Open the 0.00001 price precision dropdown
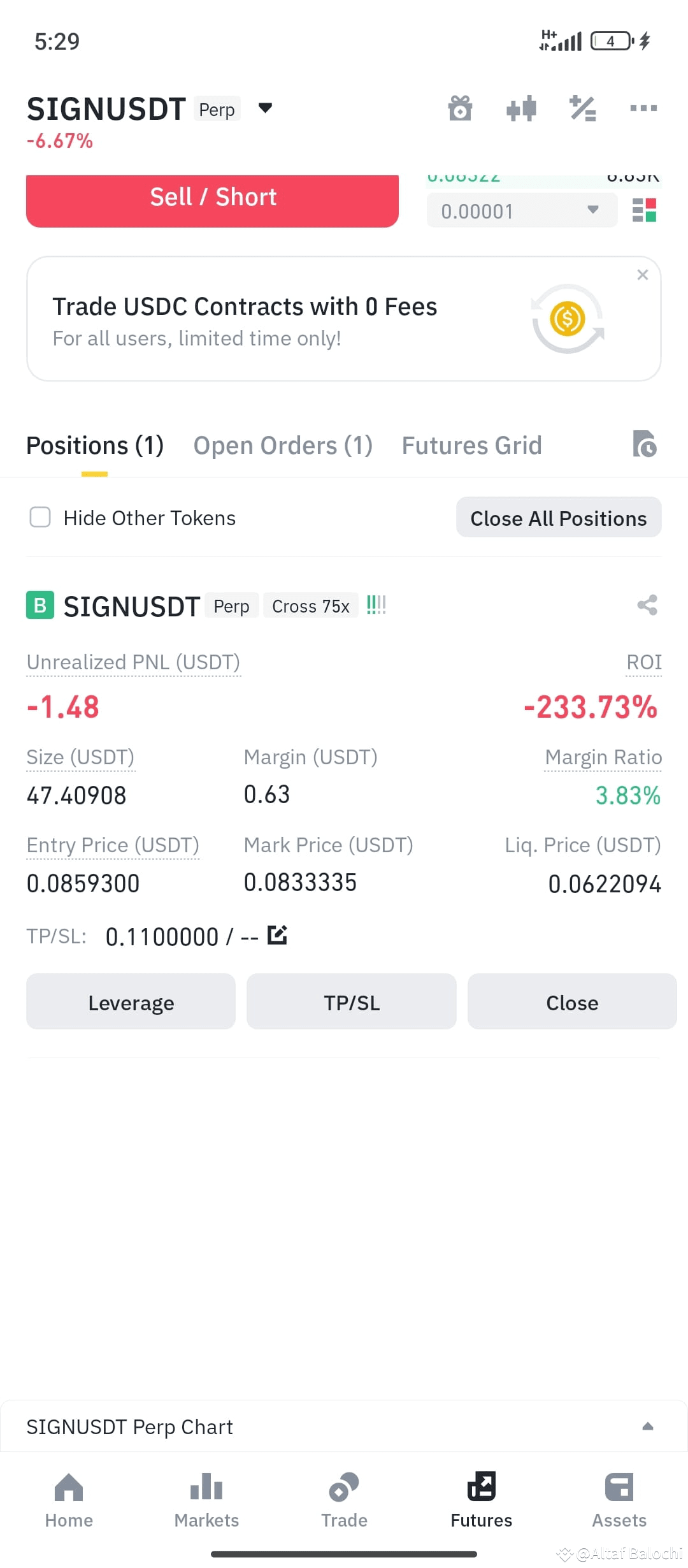688x1568 pixels. 522,210
